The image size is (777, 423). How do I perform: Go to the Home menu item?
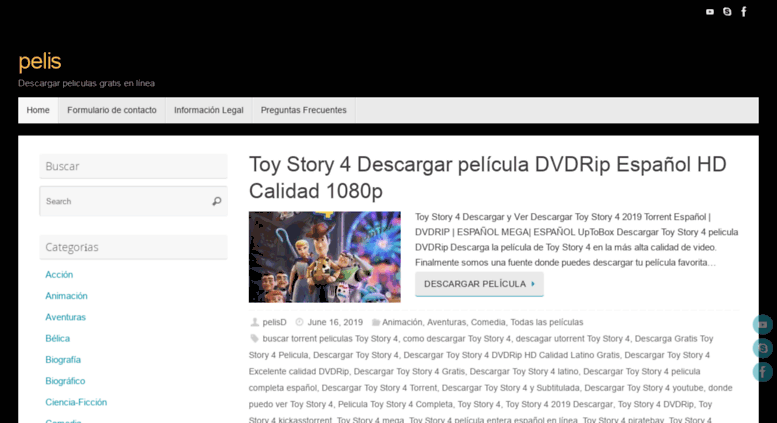point(38,110)
